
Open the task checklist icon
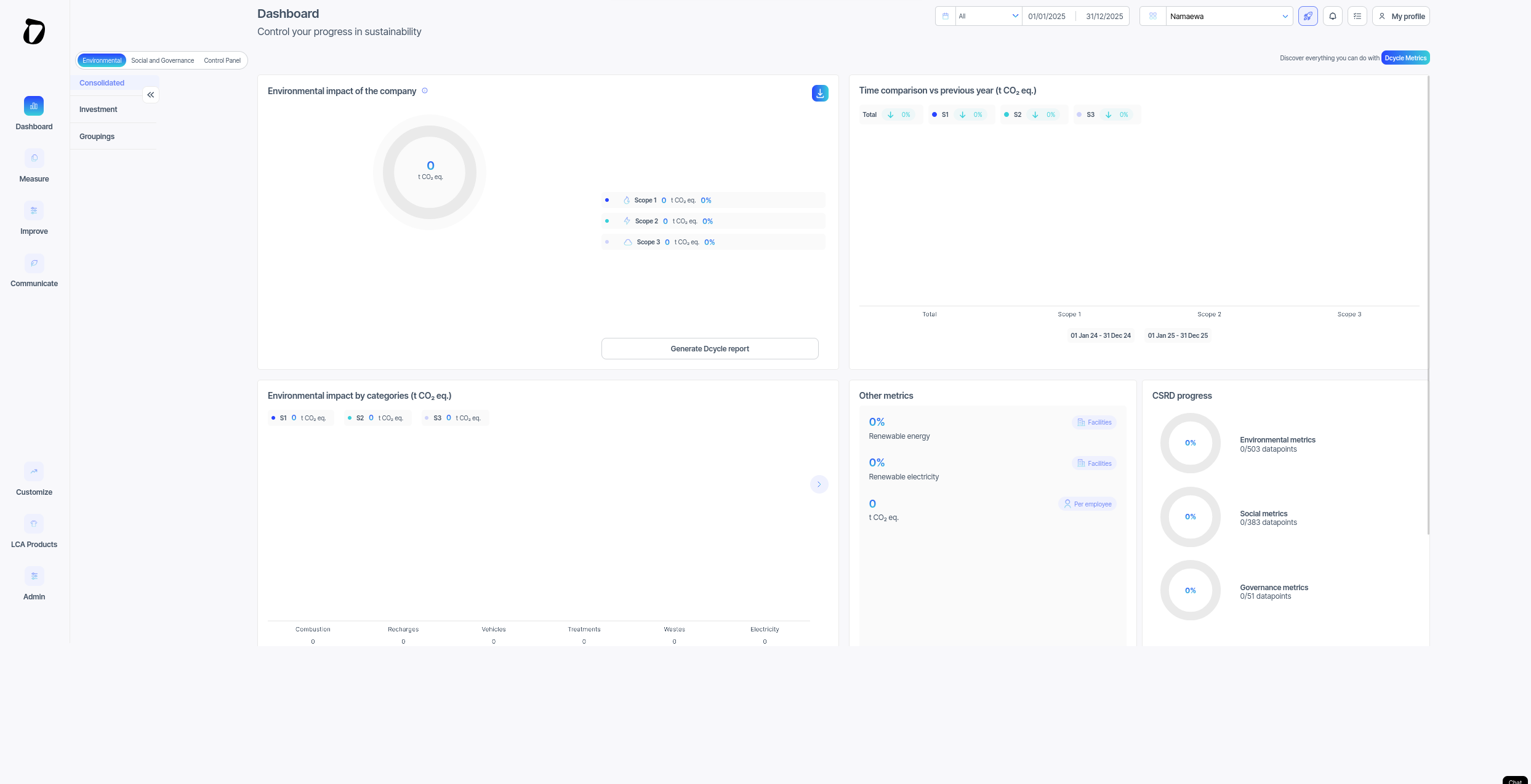pos(1357,16)
